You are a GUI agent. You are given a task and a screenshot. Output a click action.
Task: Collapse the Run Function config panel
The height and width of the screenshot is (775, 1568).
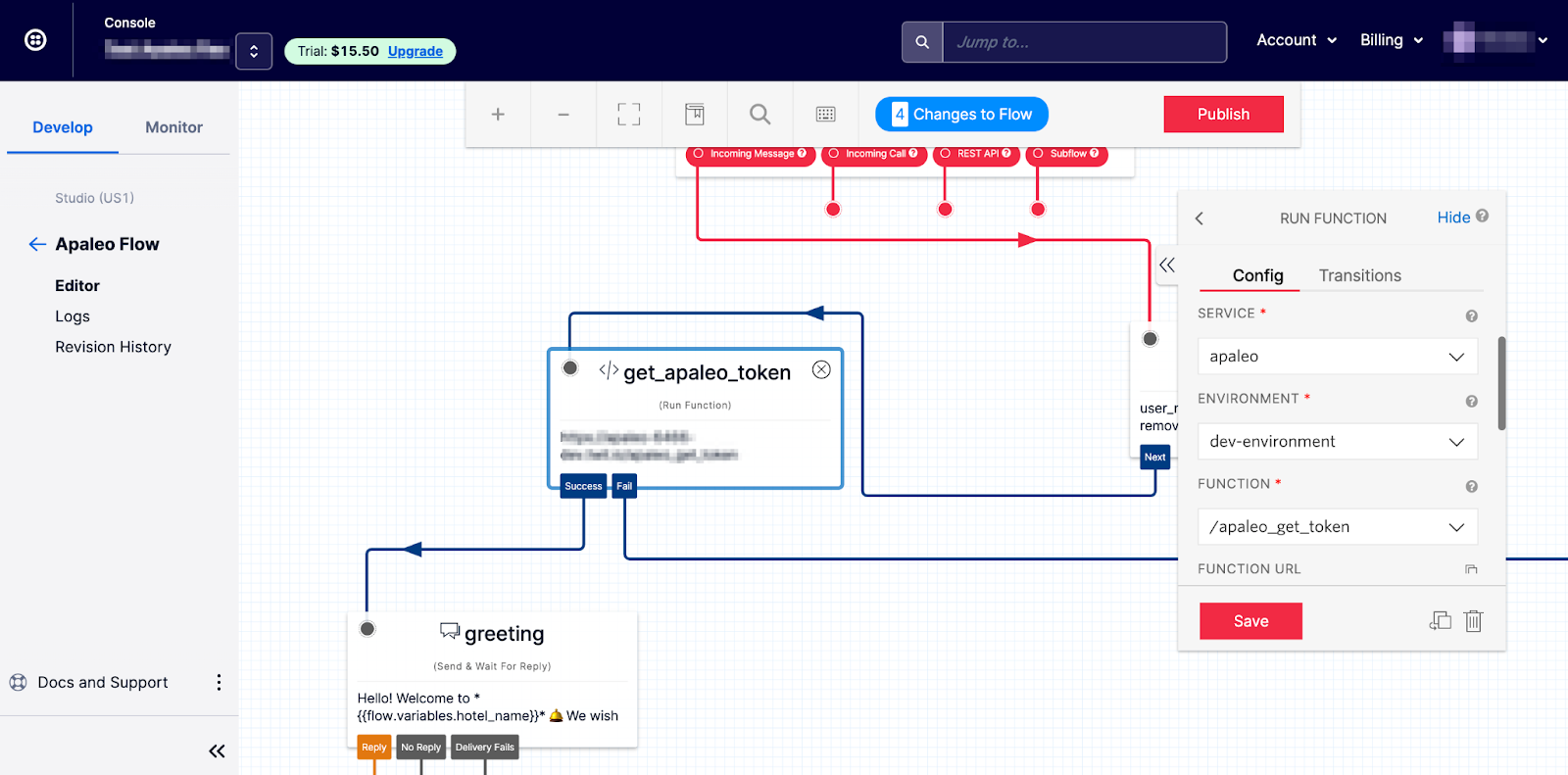1166,265
